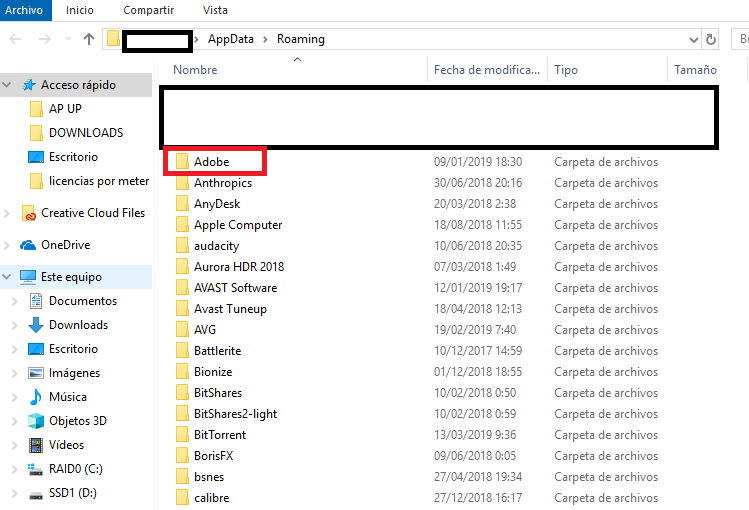Expand the chevron after AppData breadcrumb
Image resolution: width=749 pixels, height=510 pixels.
(265, 40)
